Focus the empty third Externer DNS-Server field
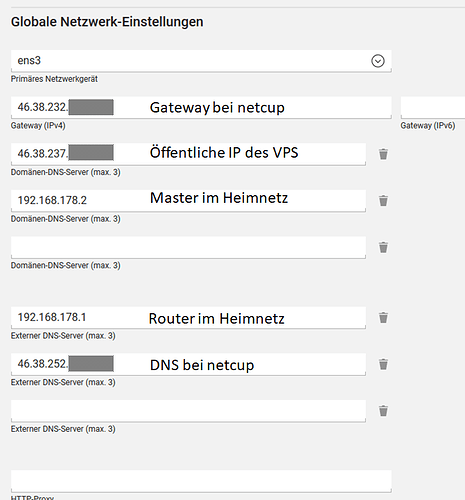 coord(188,411)
